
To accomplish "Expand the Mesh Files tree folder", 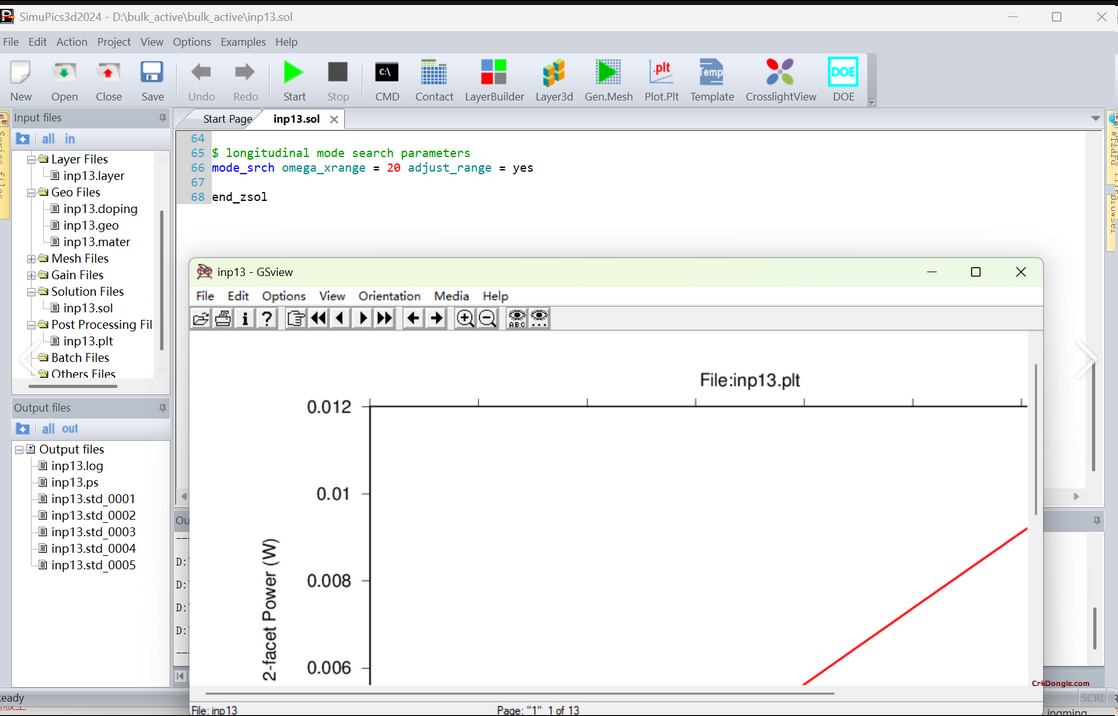I will point(31,259).
